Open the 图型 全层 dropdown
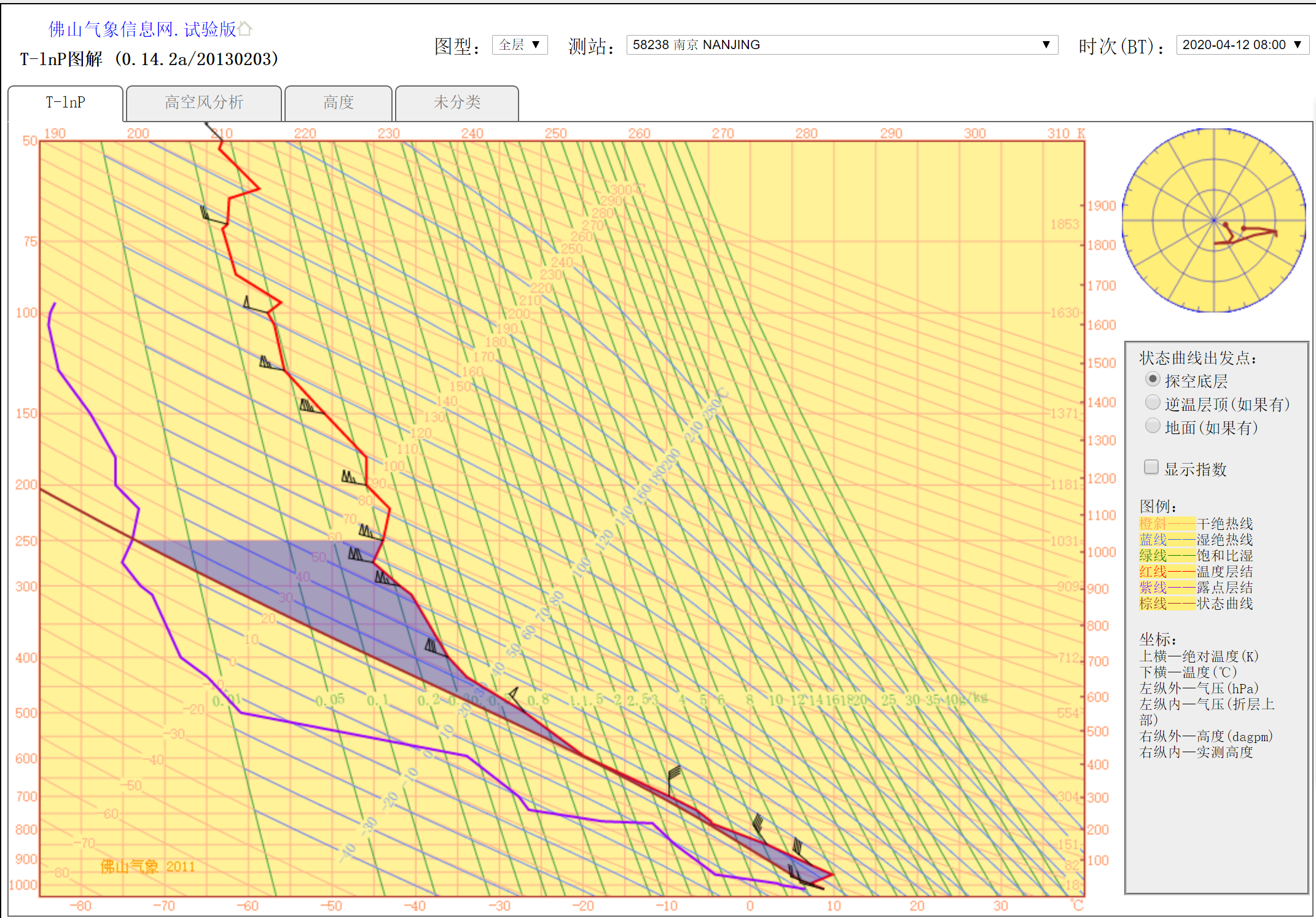This screenshot has height=918, width=1316. pos(519,45)
